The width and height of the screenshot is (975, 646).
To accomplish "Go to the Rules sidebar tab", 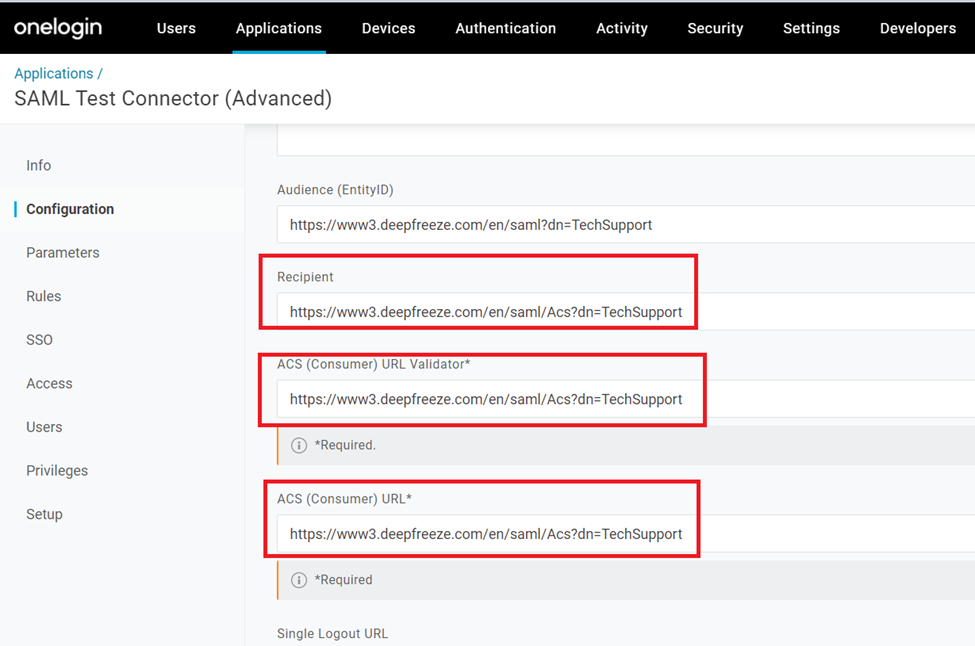I will tap(44, 296).
